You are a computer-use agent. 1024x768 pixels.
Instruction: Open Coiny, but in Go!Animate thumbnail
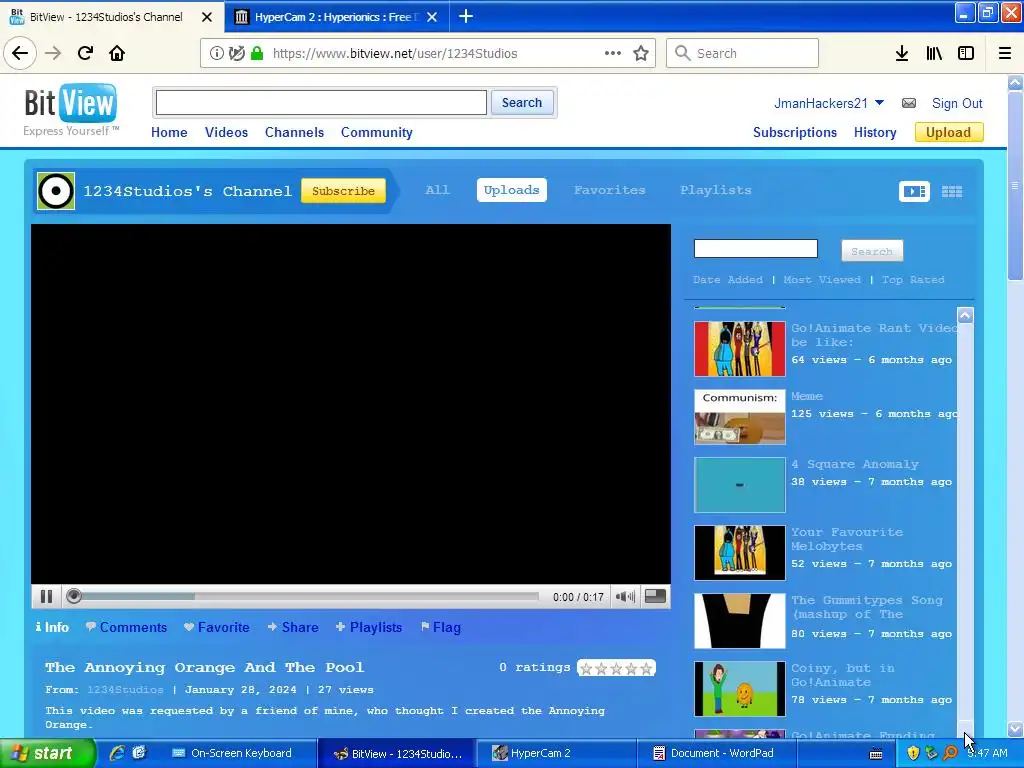(740, 689)
